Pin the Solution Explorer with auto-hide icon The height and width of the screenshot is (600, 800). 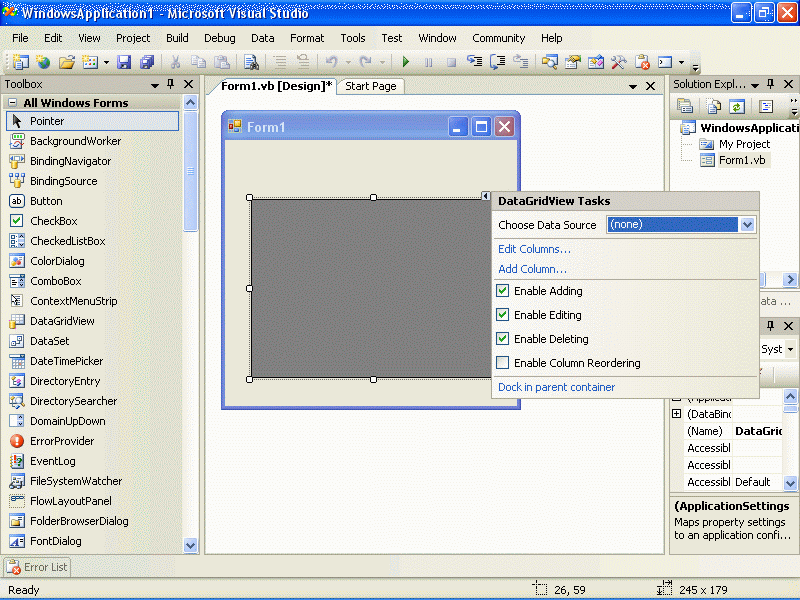pos(770,84)
